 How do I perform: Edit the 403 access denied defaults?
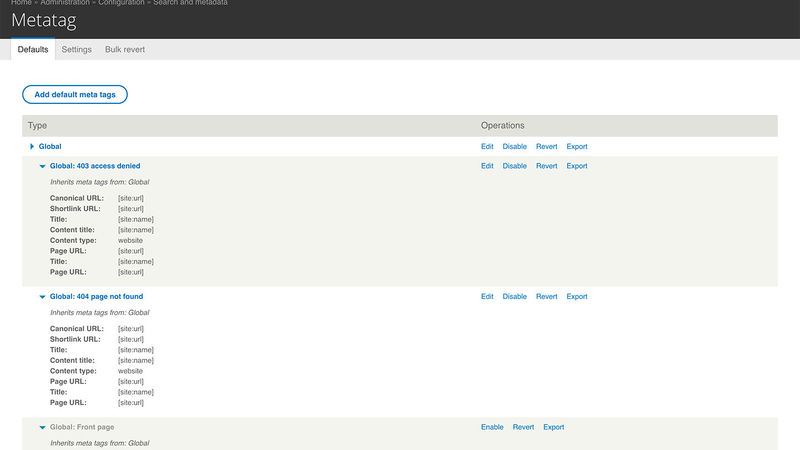click(x=487, y=166)
